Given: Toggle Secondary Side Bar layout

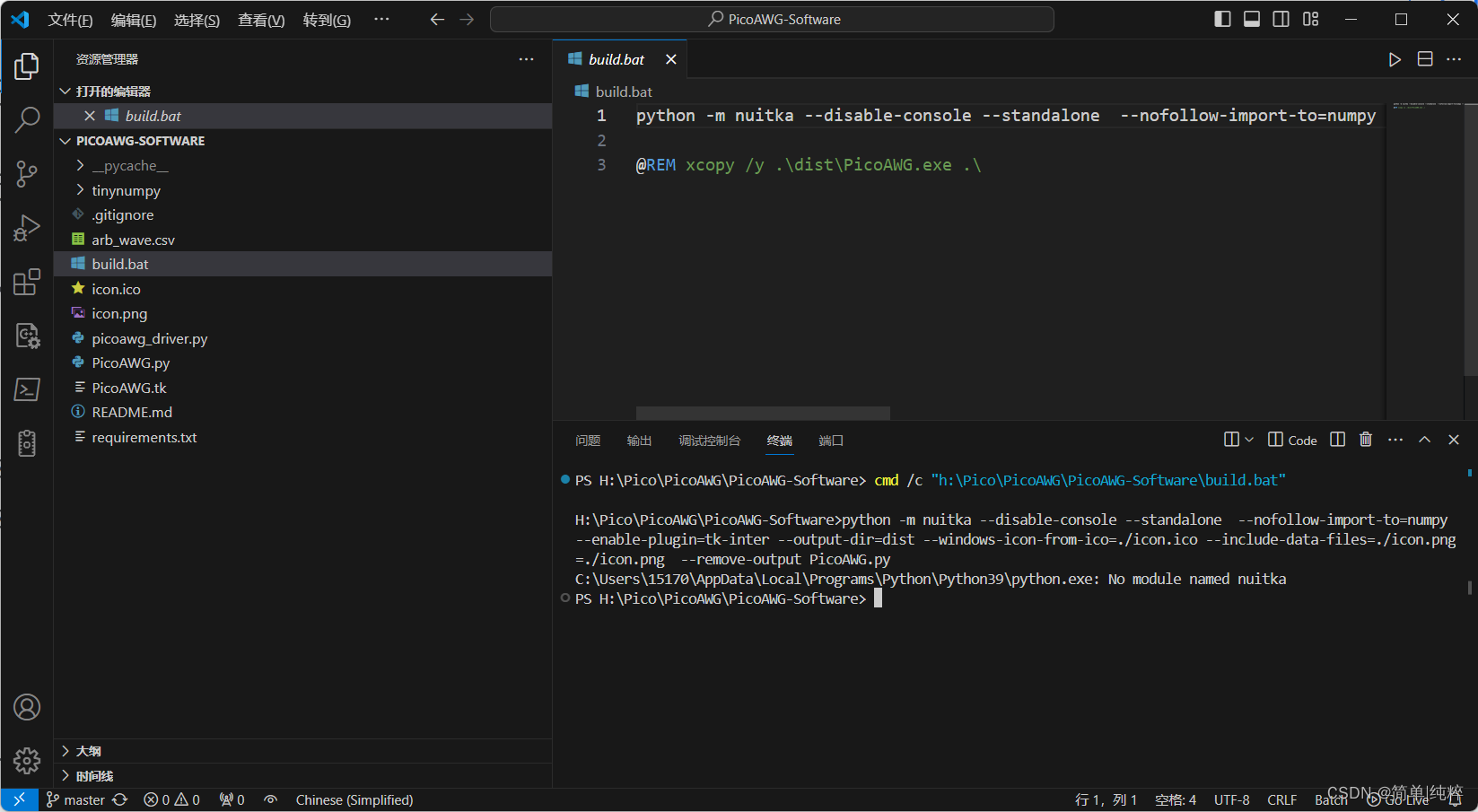Looking at the screenshot, I should coord(1281,20).
